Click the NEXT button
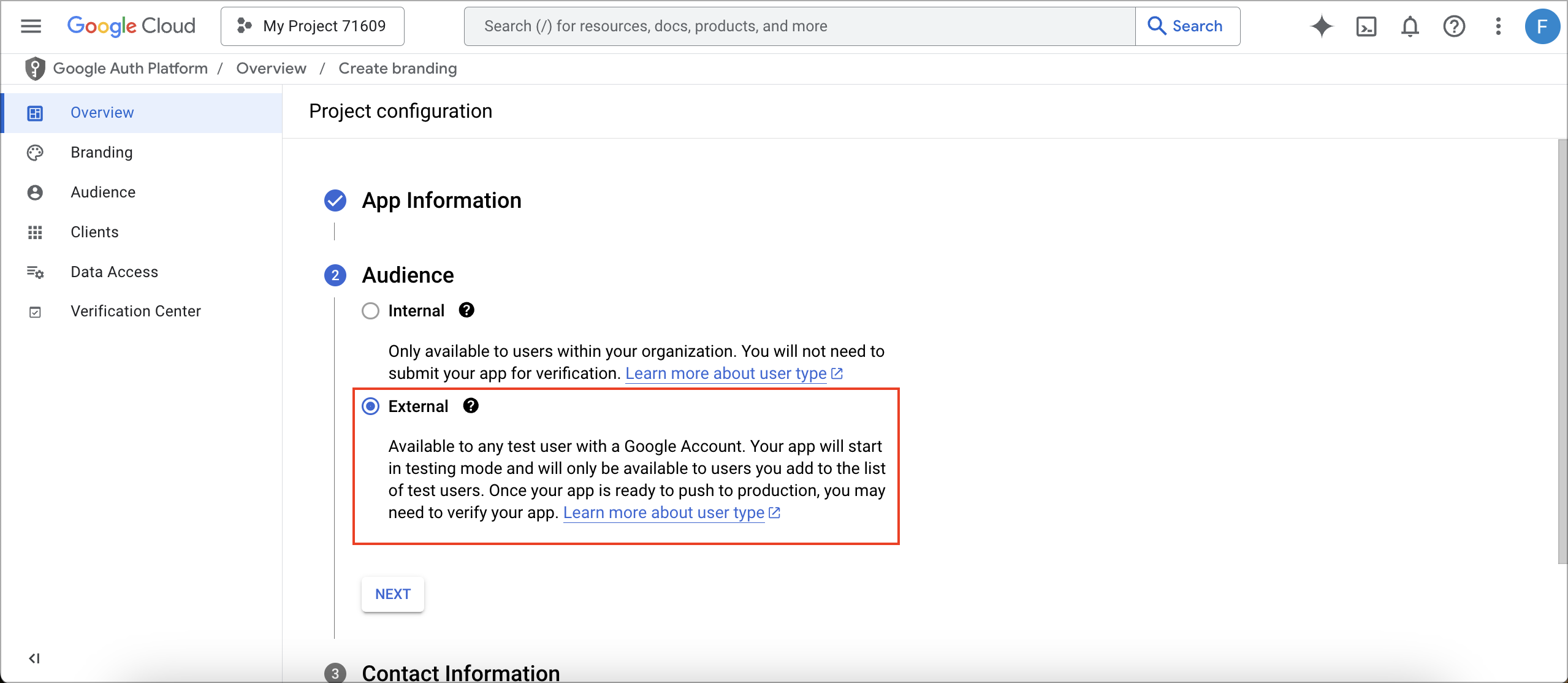 click(393, 594)
